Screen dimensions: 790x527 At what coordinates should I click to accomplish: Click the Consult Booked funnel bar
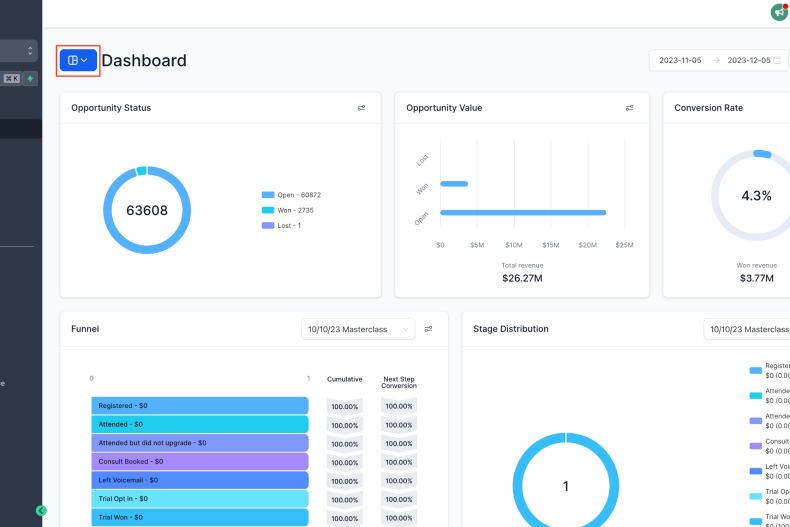[200, 461]
